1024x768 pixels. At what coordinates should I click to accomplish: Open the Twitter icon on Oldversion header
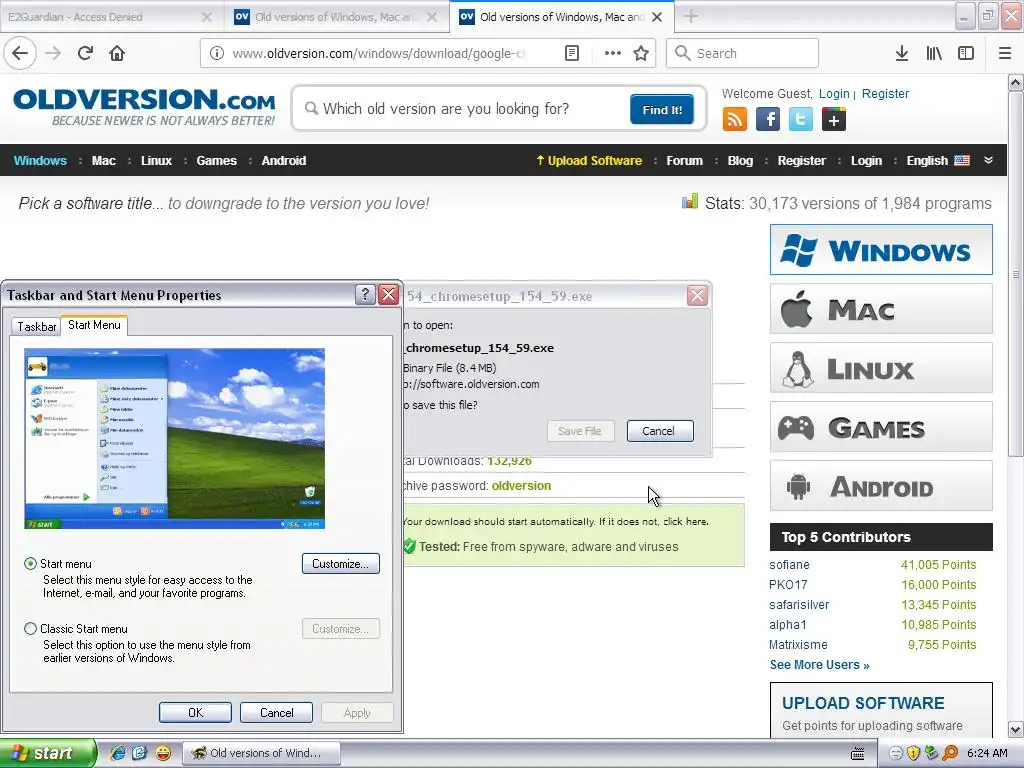pos(801,120)
